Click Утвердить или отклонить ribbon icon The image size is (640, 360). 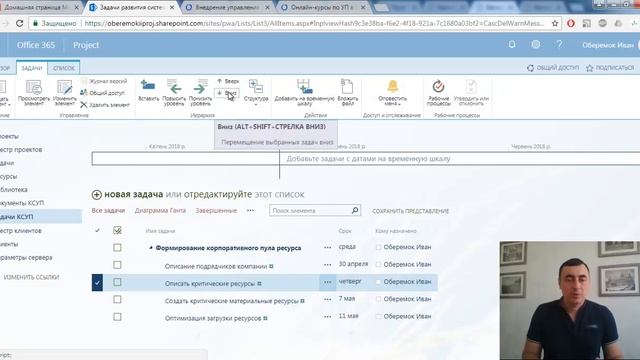tap(471, 86)
